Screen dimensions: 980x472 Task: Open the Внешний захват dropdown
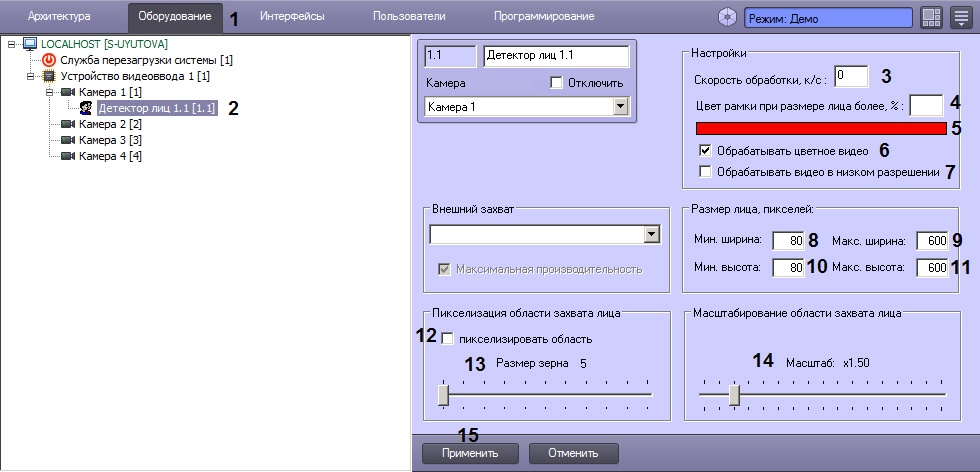point(652,234)
